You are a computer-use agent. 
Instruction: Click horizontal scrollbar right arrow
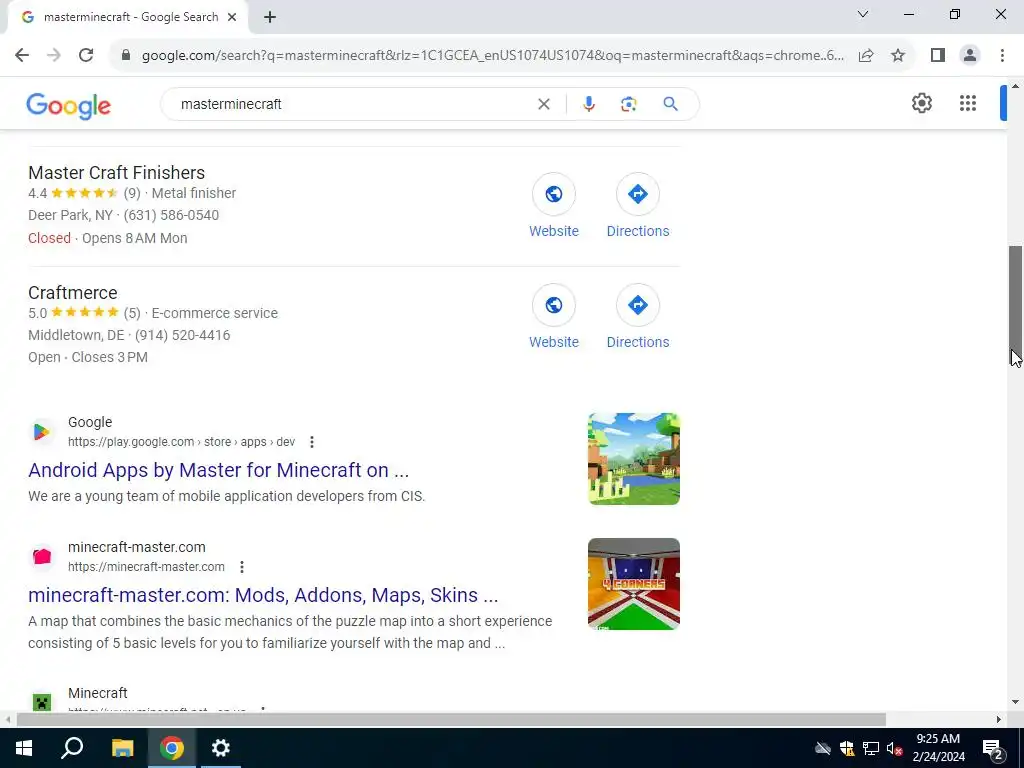(999, 720)
